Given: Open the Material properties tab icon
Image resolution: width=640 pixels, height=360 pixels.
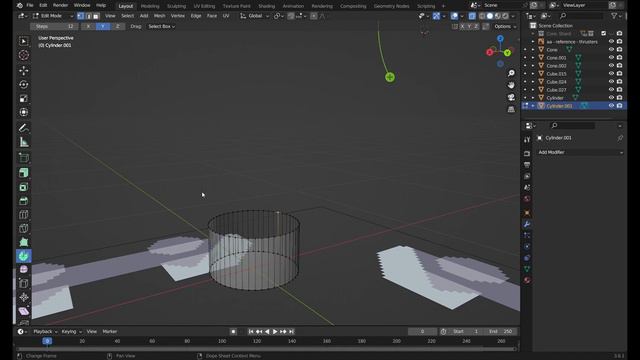Looking at the screenshot, I should (x=527, y=280).
